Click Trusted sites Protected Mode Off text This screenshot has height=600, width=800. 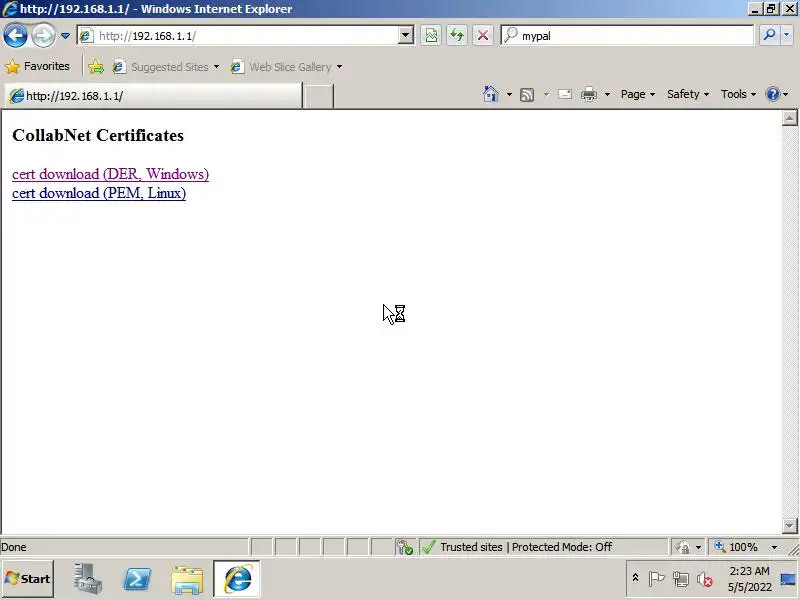[x=526, y=547]
